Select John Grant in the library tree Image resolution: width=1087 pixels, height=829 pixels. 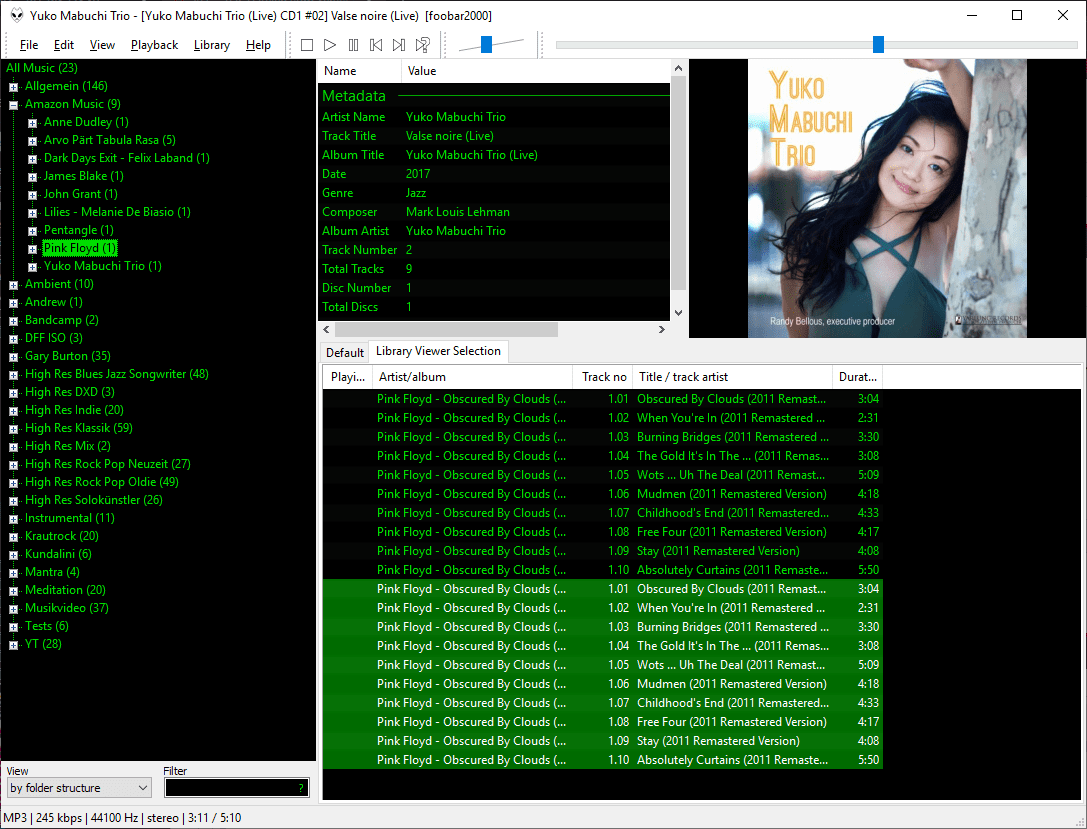(80, 194)
